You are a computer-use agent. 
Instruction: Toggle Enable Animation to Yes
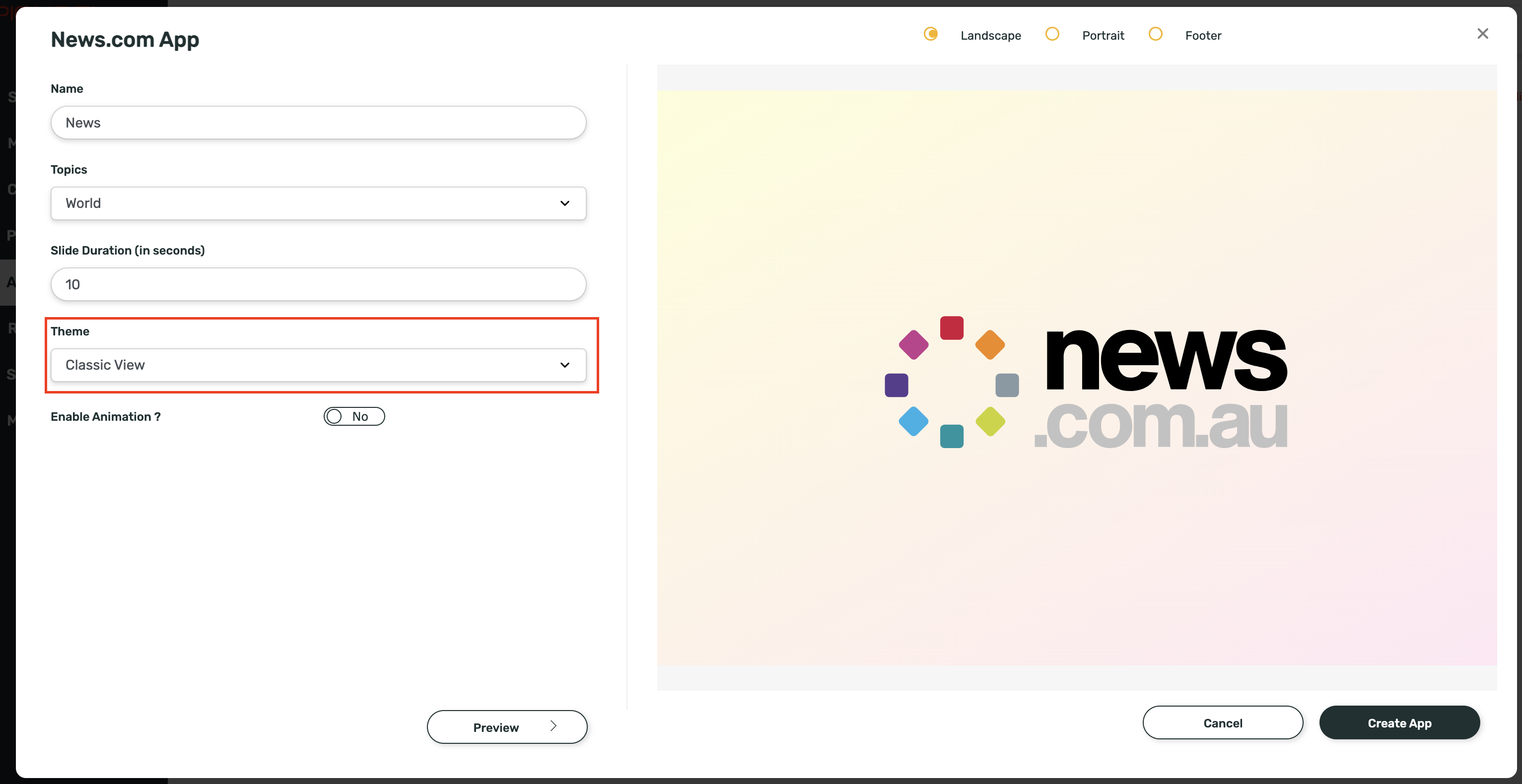354,416
